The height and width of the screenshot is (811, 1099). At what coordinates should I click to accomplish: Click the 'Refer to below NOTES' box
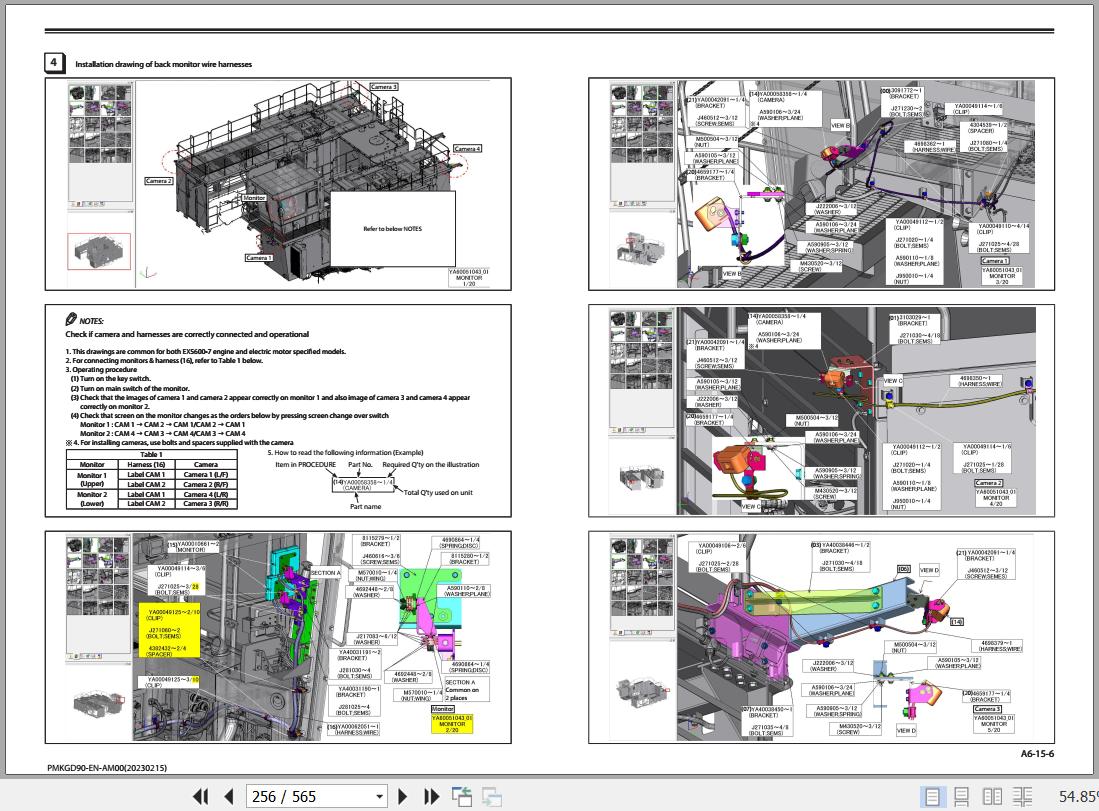pyautogui.click(x=392, y=229)
